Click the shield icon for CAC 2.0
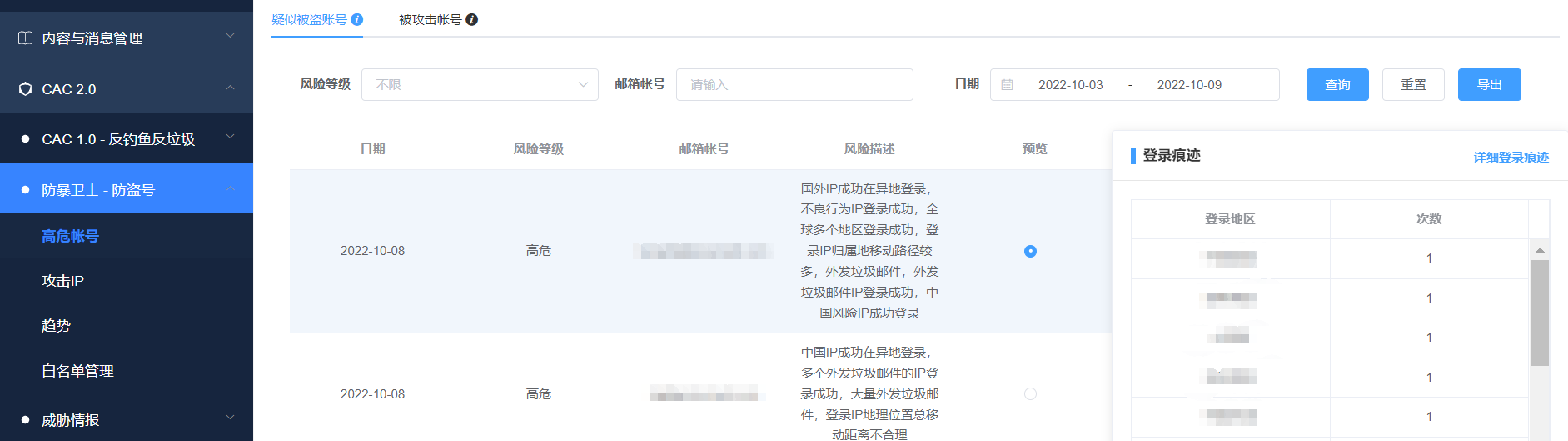The height and width of the screenshot is (441, 1568). click(25, 89)
